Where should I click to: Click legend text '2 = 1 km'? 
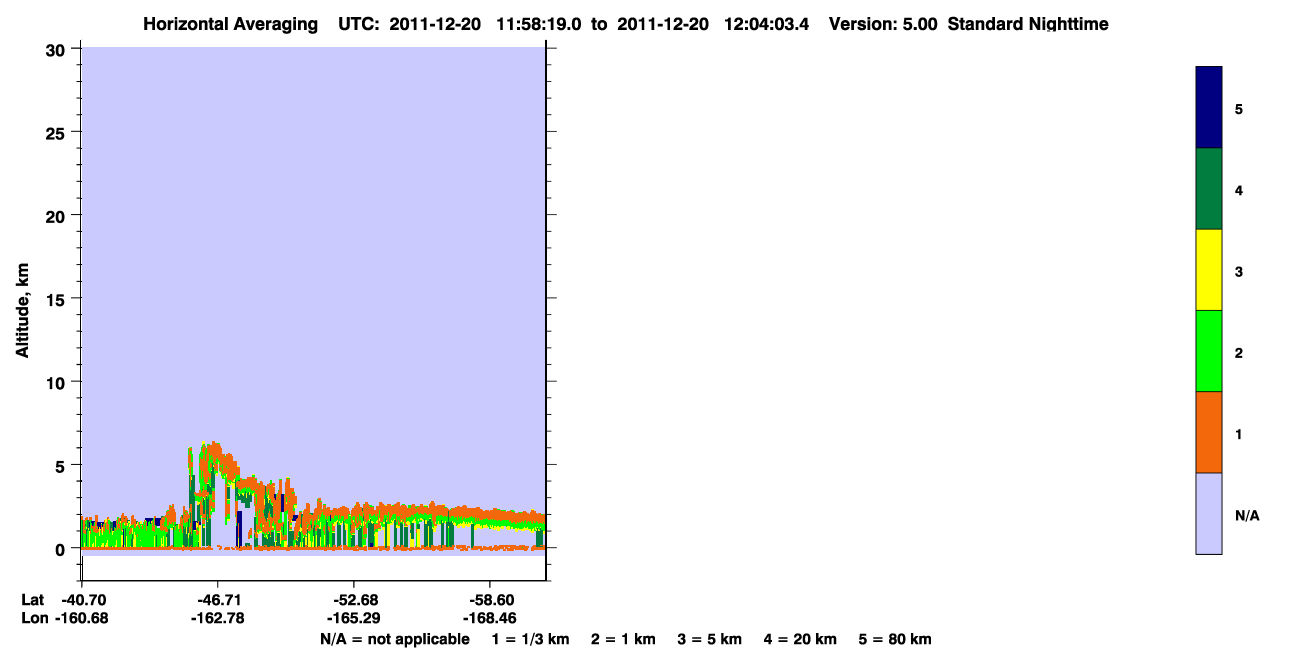click(623, 640)
